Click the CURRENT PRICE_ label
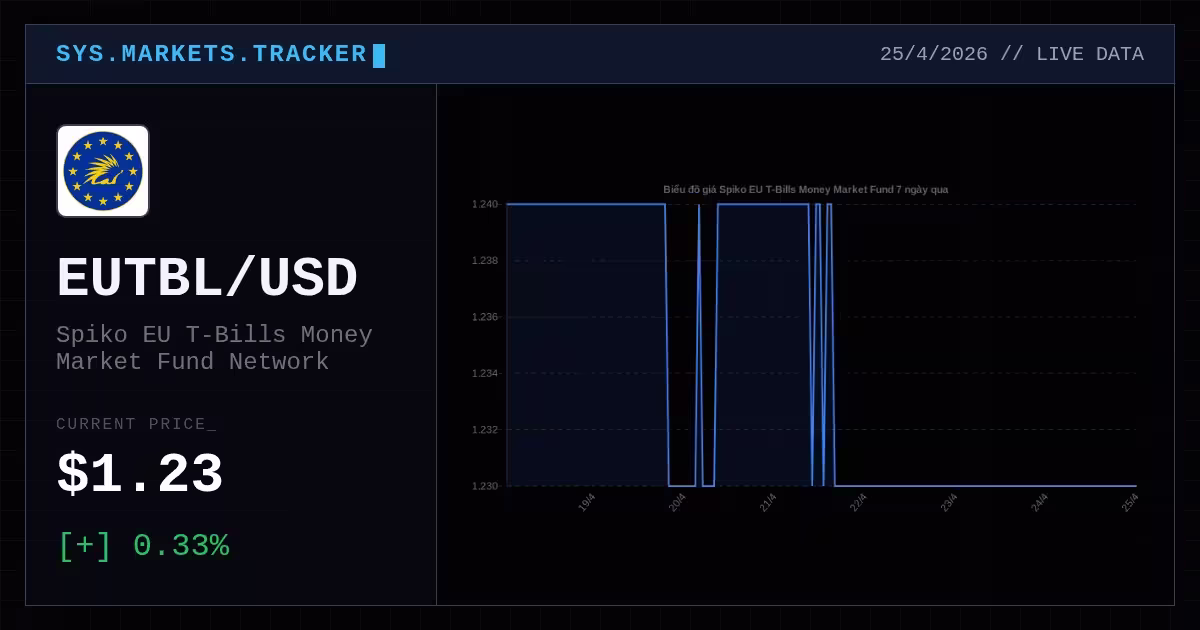 tap(136, 424)
